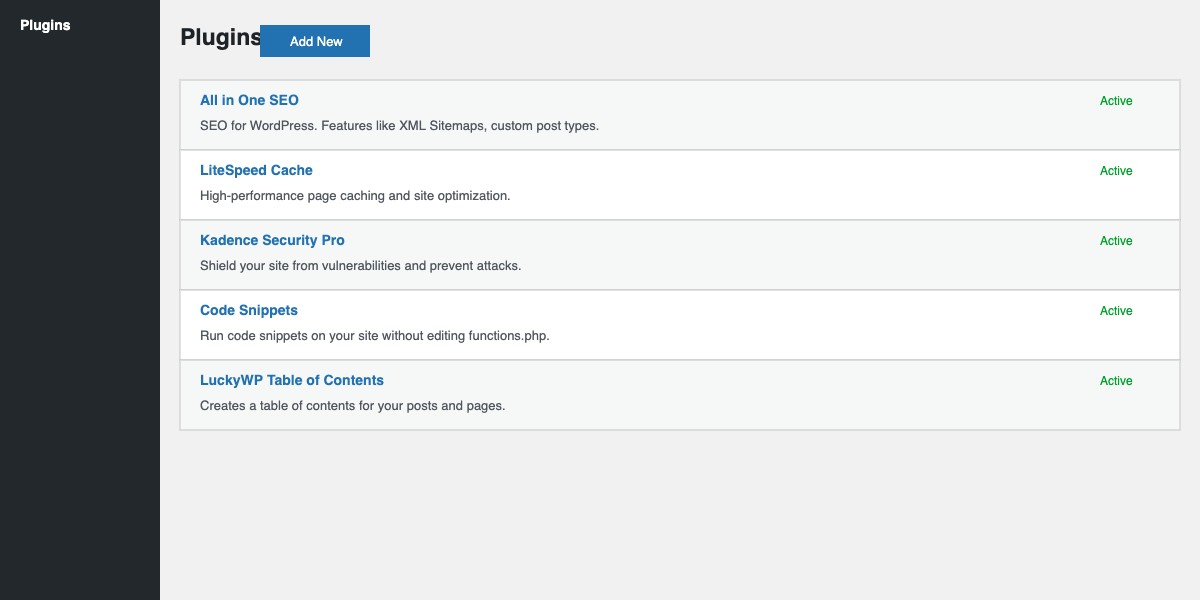
Task: Open Plugins in the dark sidebar
Action: pos(45,25)
